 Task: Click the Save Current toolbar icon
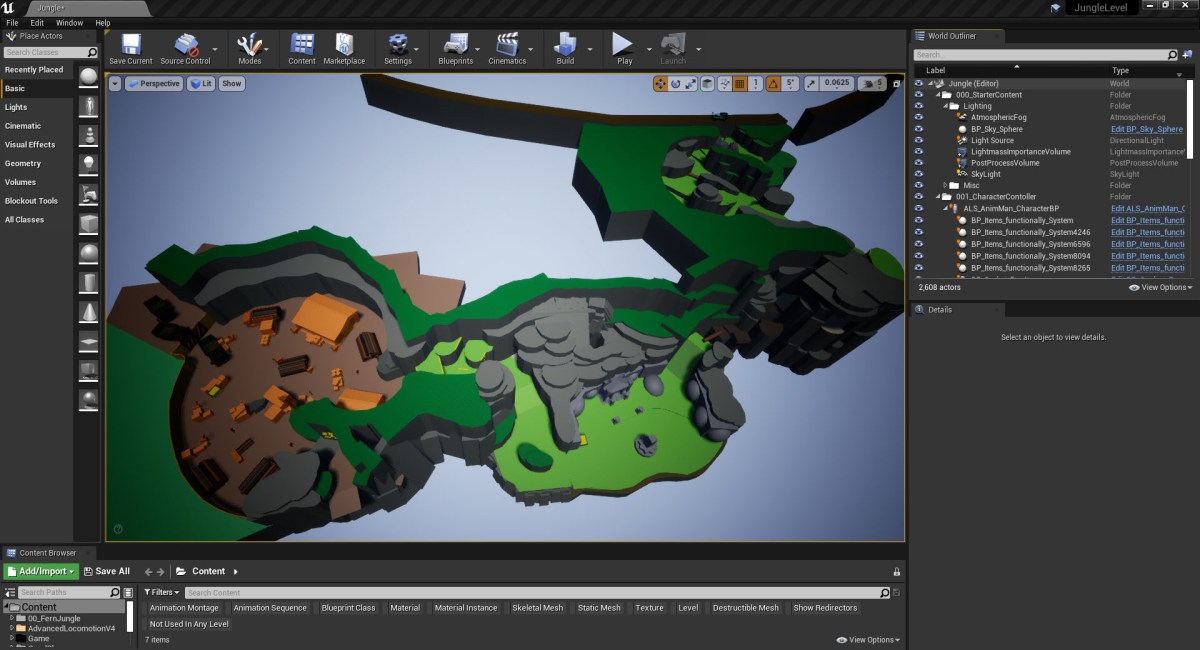click(x=130, y=46)
